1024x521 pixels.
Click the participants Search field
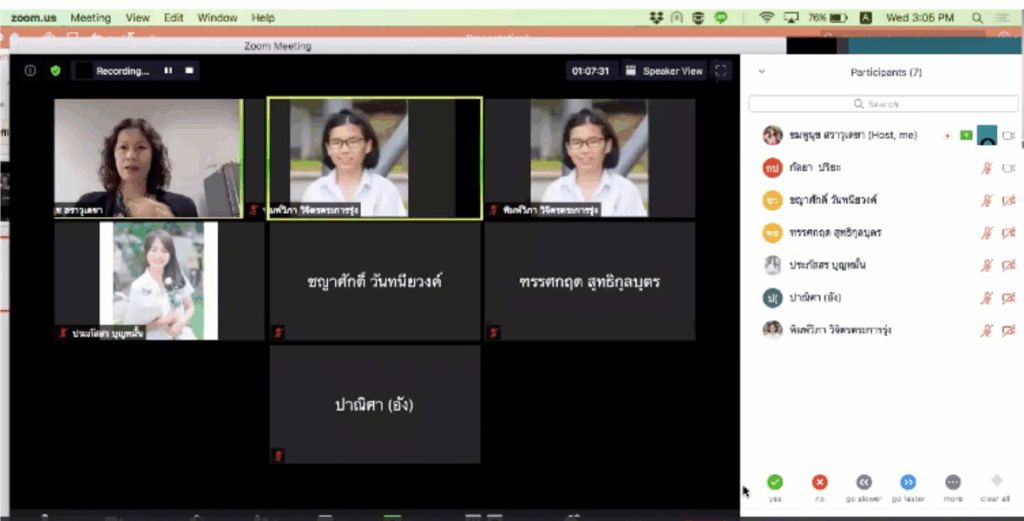[878, 104]
